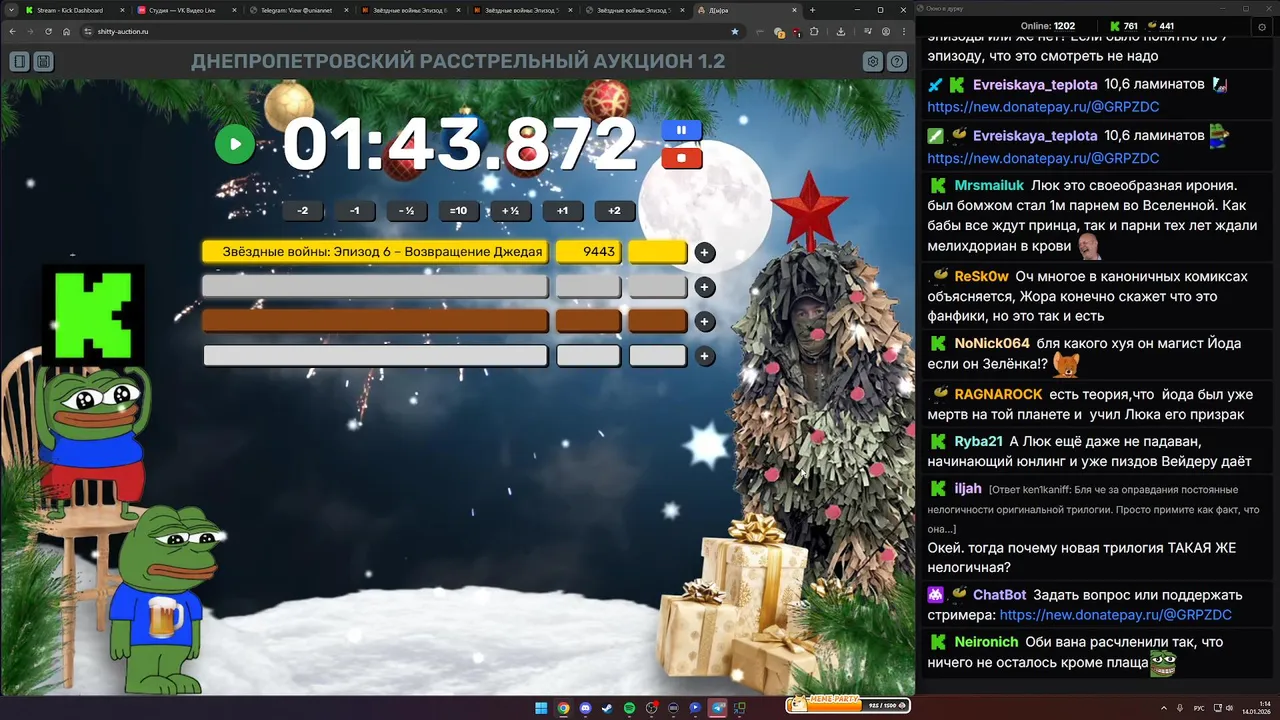
Task: Open Chrome three-dot menu
Action: click(904, 31)
